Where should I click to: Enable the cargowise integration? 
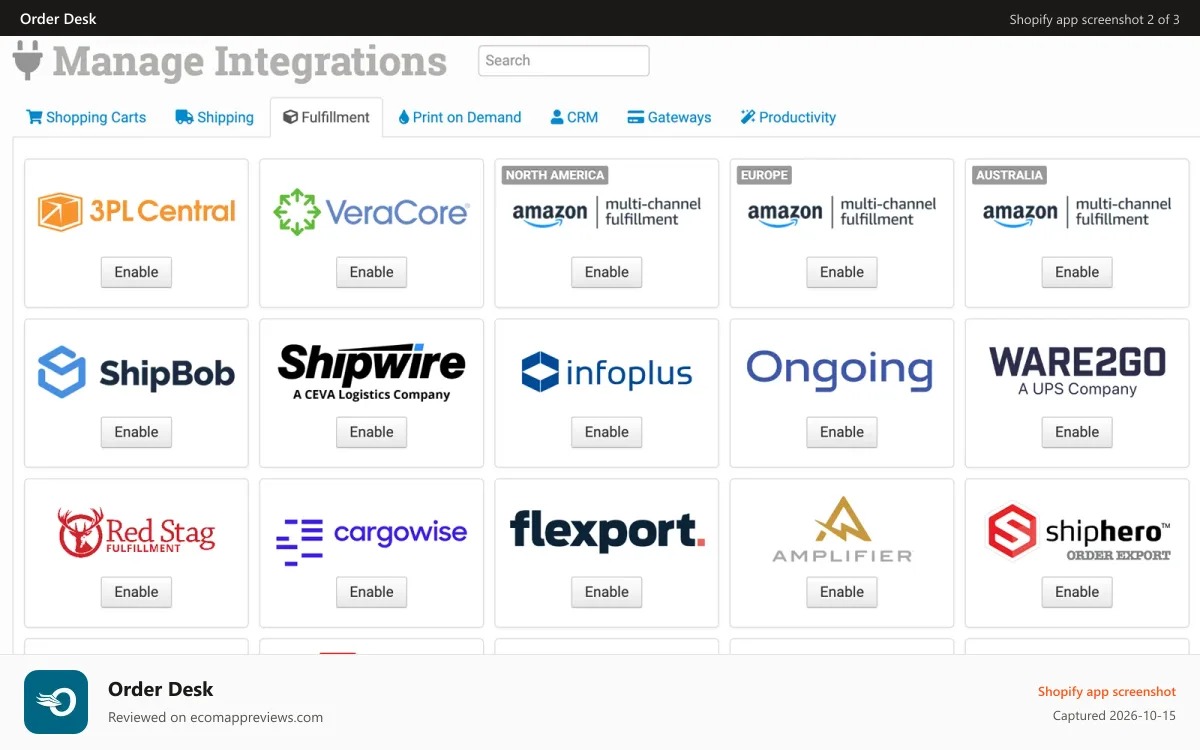coord(371,592)
